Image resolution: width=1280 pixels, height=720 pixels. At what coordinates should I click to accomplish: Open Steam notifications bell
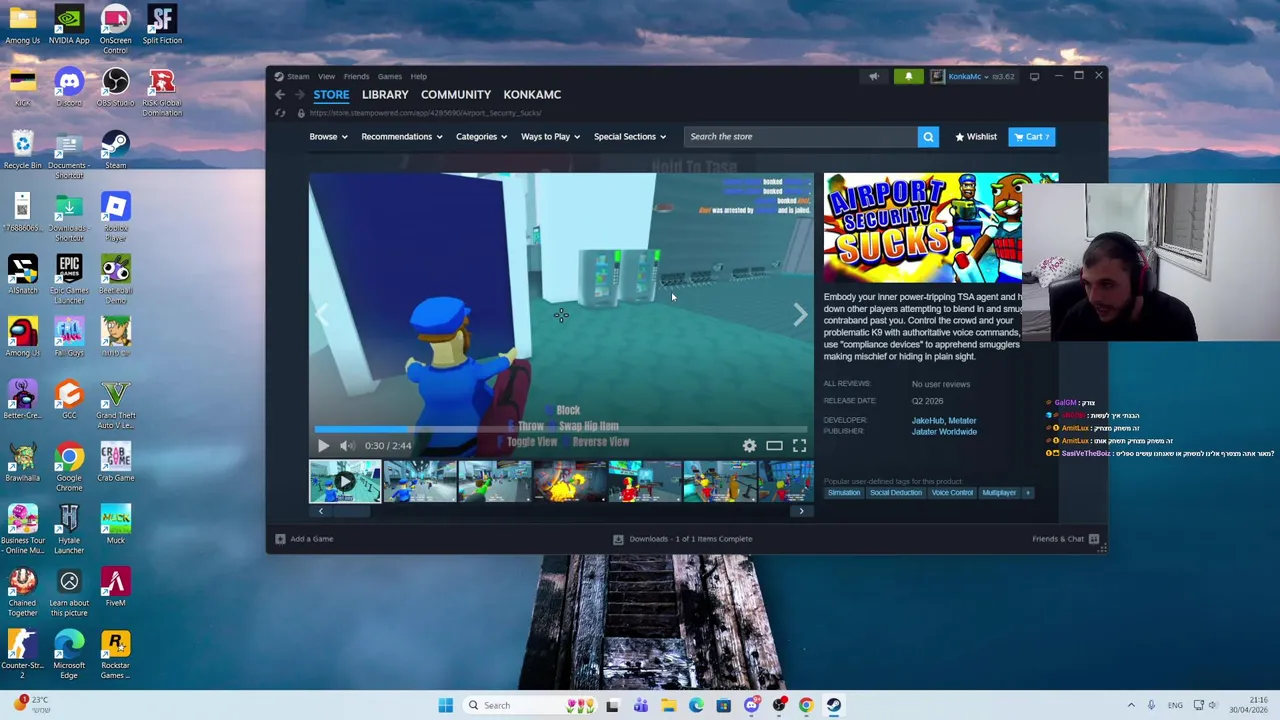point(908,76)
